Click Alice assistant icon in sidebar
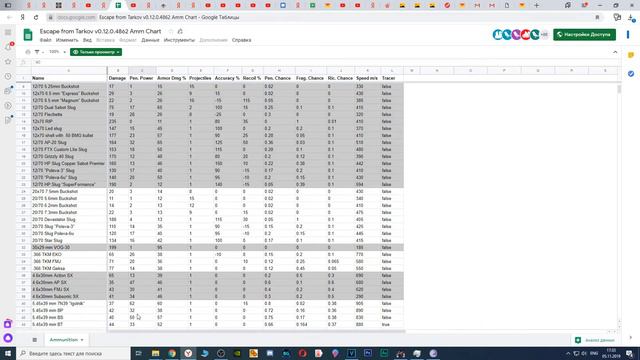 [8, 338]
